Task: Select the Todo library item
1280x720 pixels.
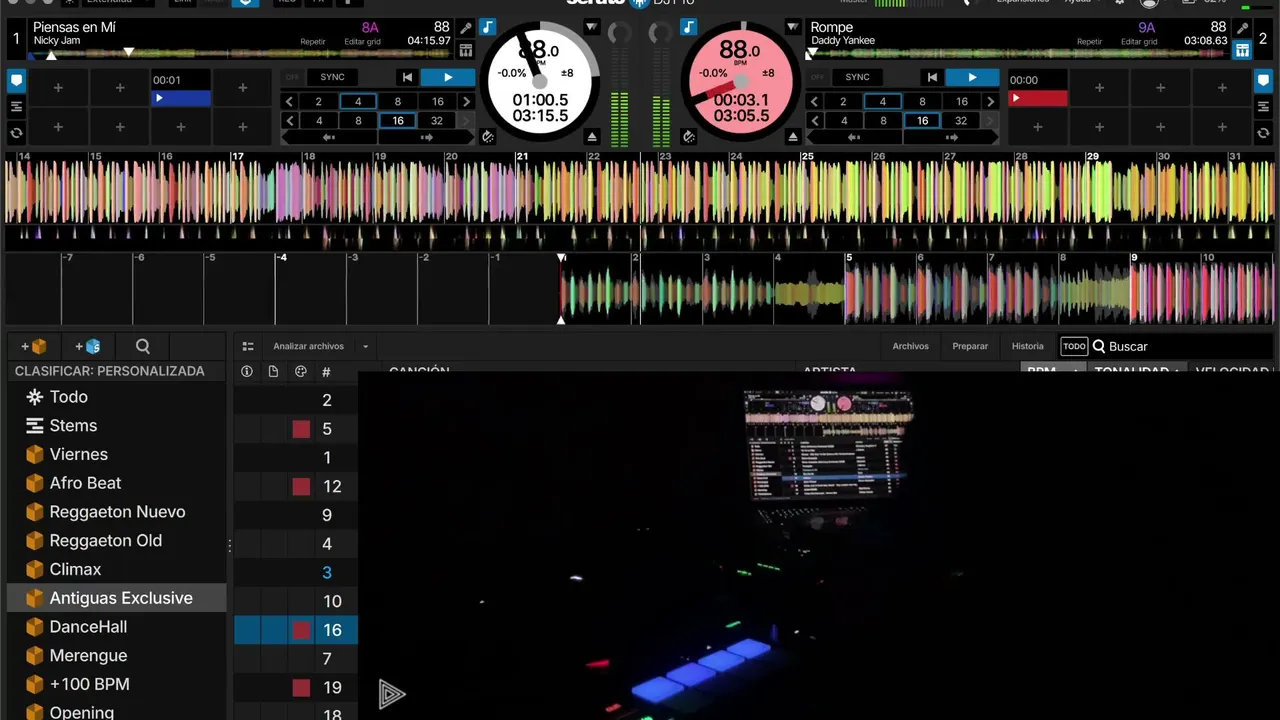Action: [116, 397]
